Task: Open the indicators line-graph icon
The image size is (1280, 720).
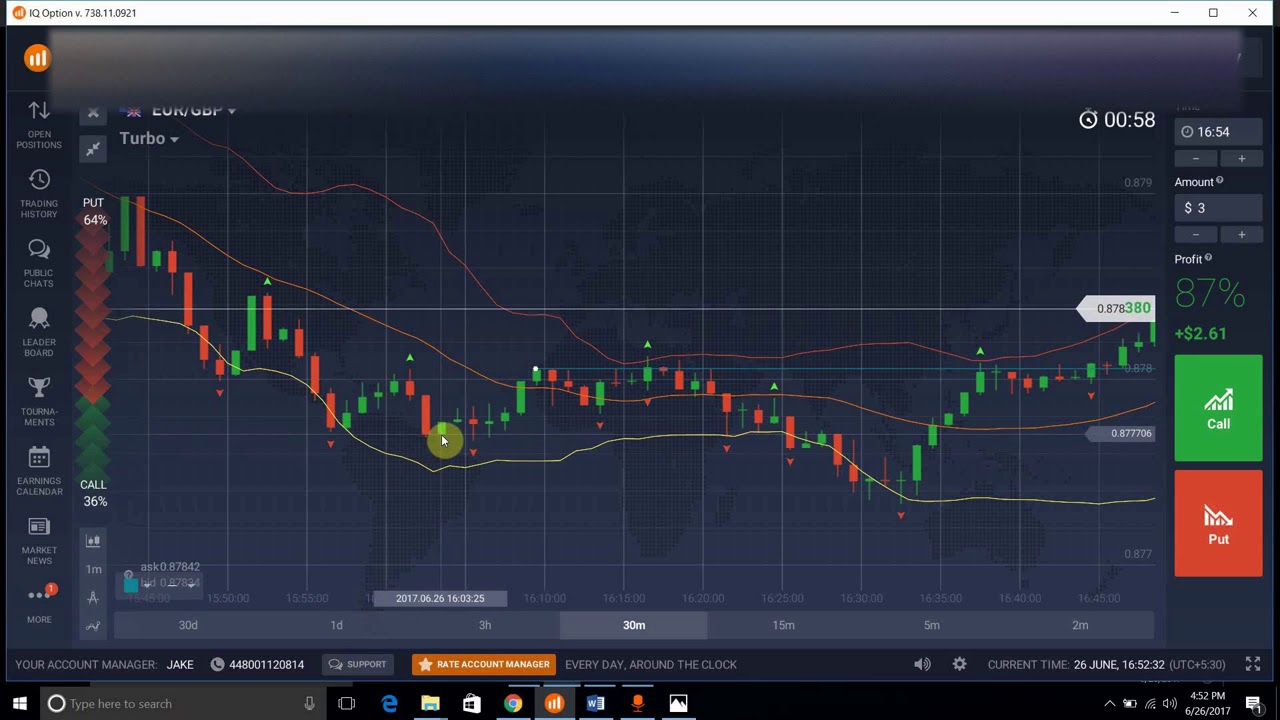Action: 93,626
